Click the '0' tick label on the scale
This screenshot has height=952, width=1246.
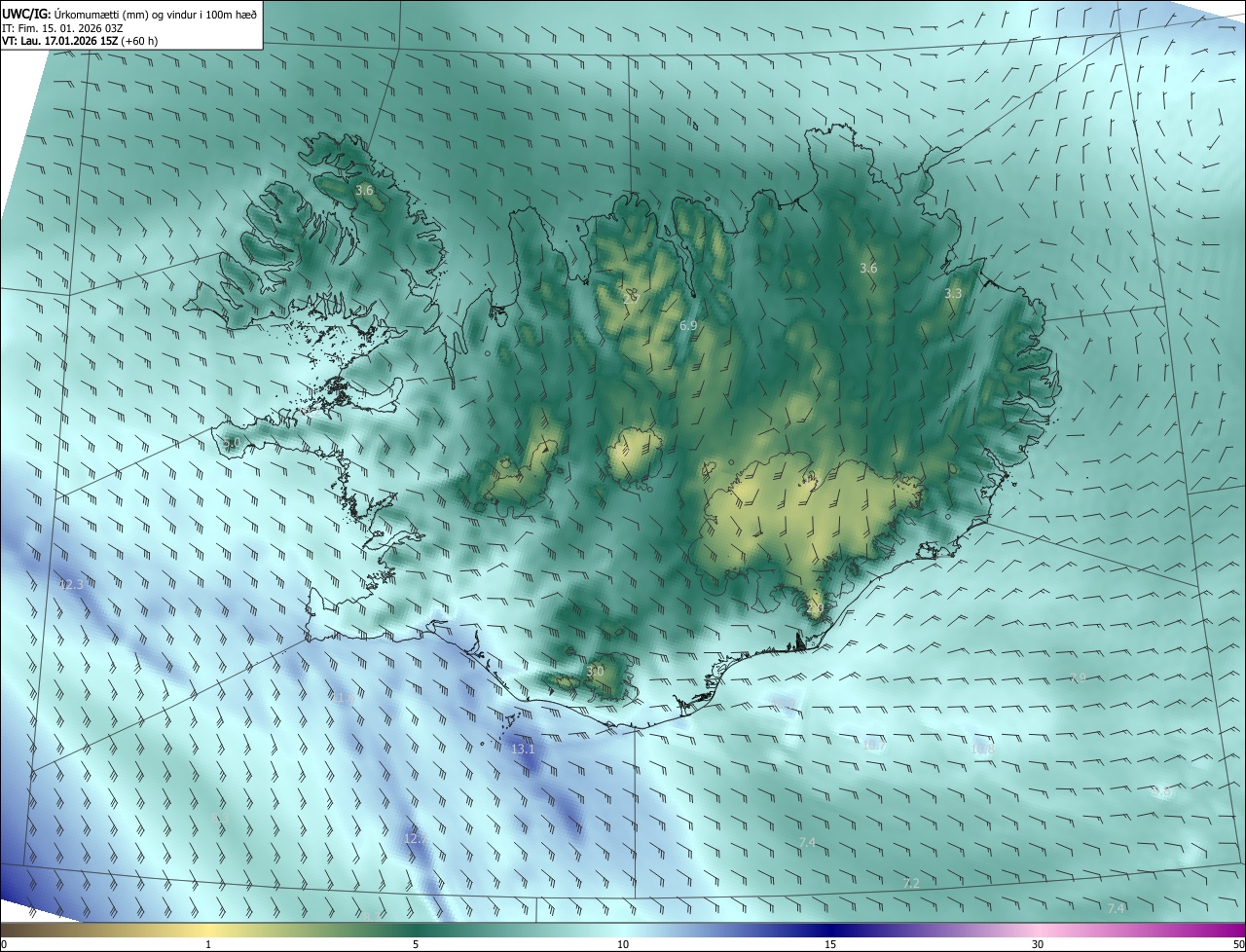(4, 944)
